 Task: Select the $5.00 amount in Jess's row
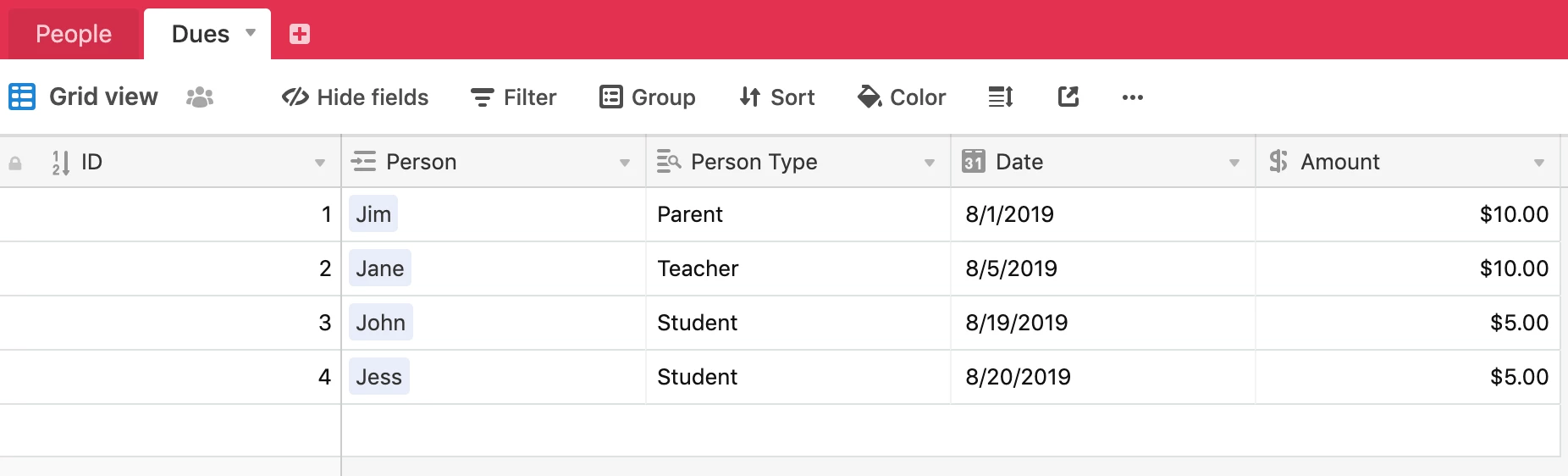[1408, 377]
